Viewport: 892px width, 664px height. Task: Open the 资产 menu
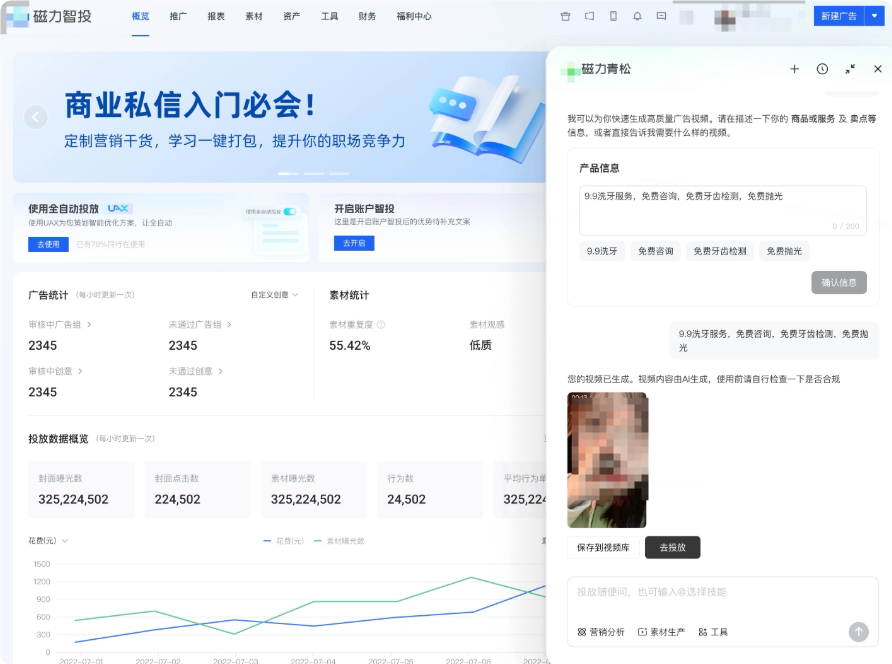pyautogui.click(x=292, y=17)
